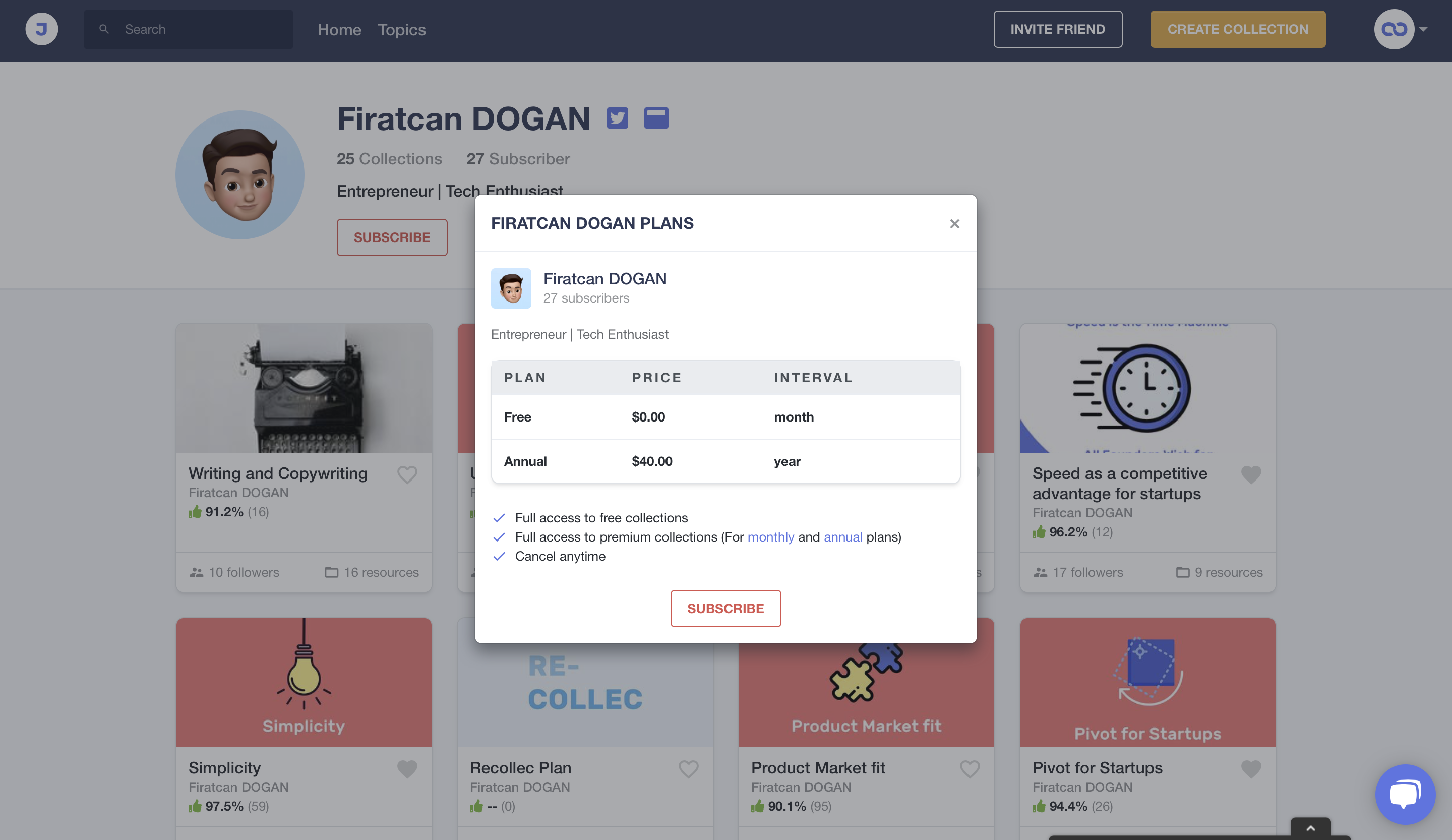Image resolution: width=1452 pixels, height=840 pixels.
Task: Open the Twitter profile icon link
Action: (617, 118)
